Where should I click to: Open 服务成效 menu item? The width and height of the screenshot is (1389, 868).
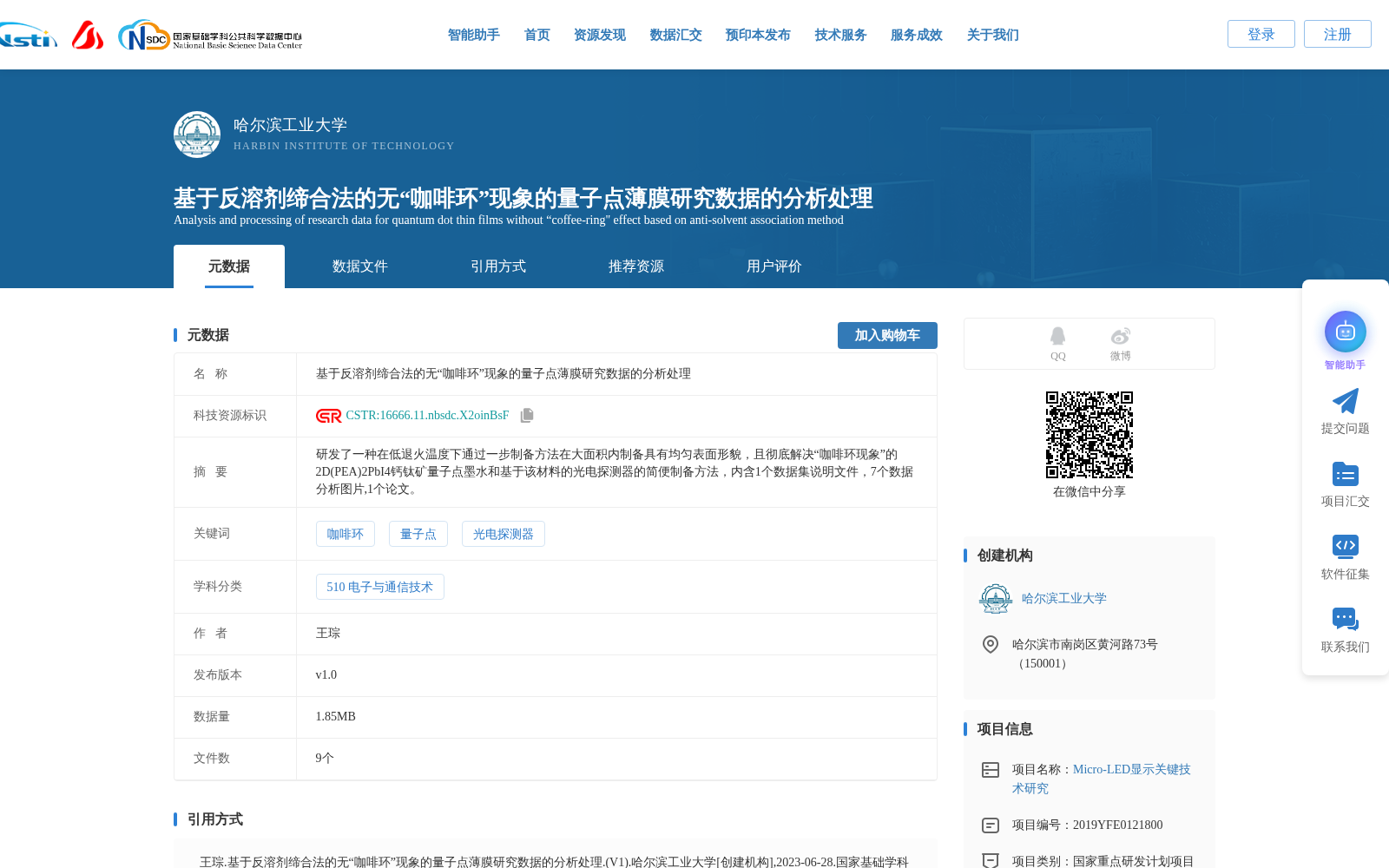(917, 35)
